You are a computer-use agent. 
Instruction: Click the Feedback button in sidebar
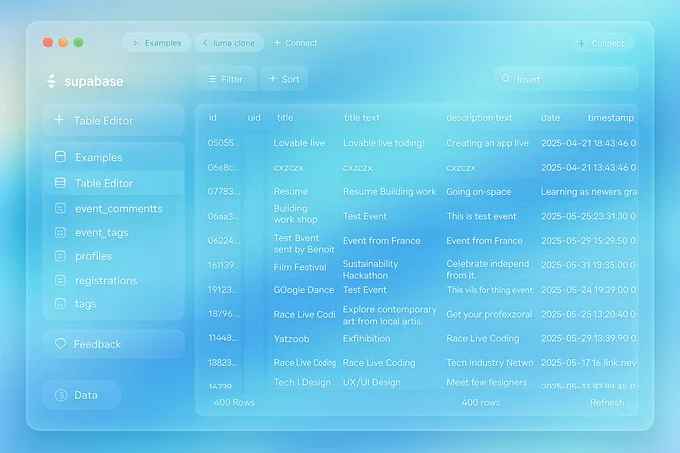tap(114, 344)
